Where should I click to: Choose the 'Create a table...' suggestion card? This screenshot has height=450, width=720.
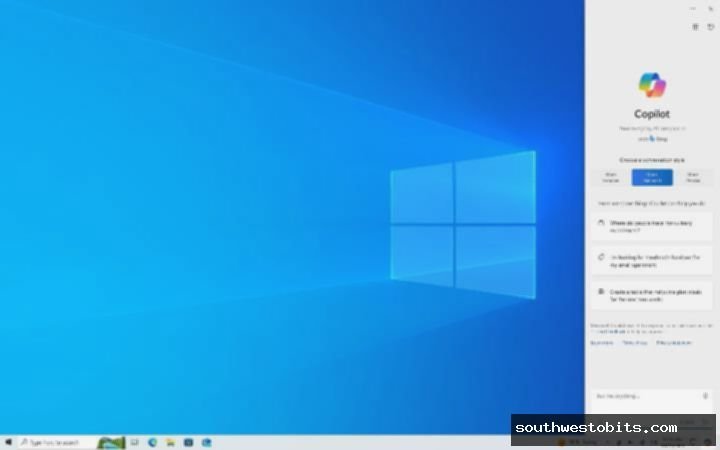coord(652,295)
